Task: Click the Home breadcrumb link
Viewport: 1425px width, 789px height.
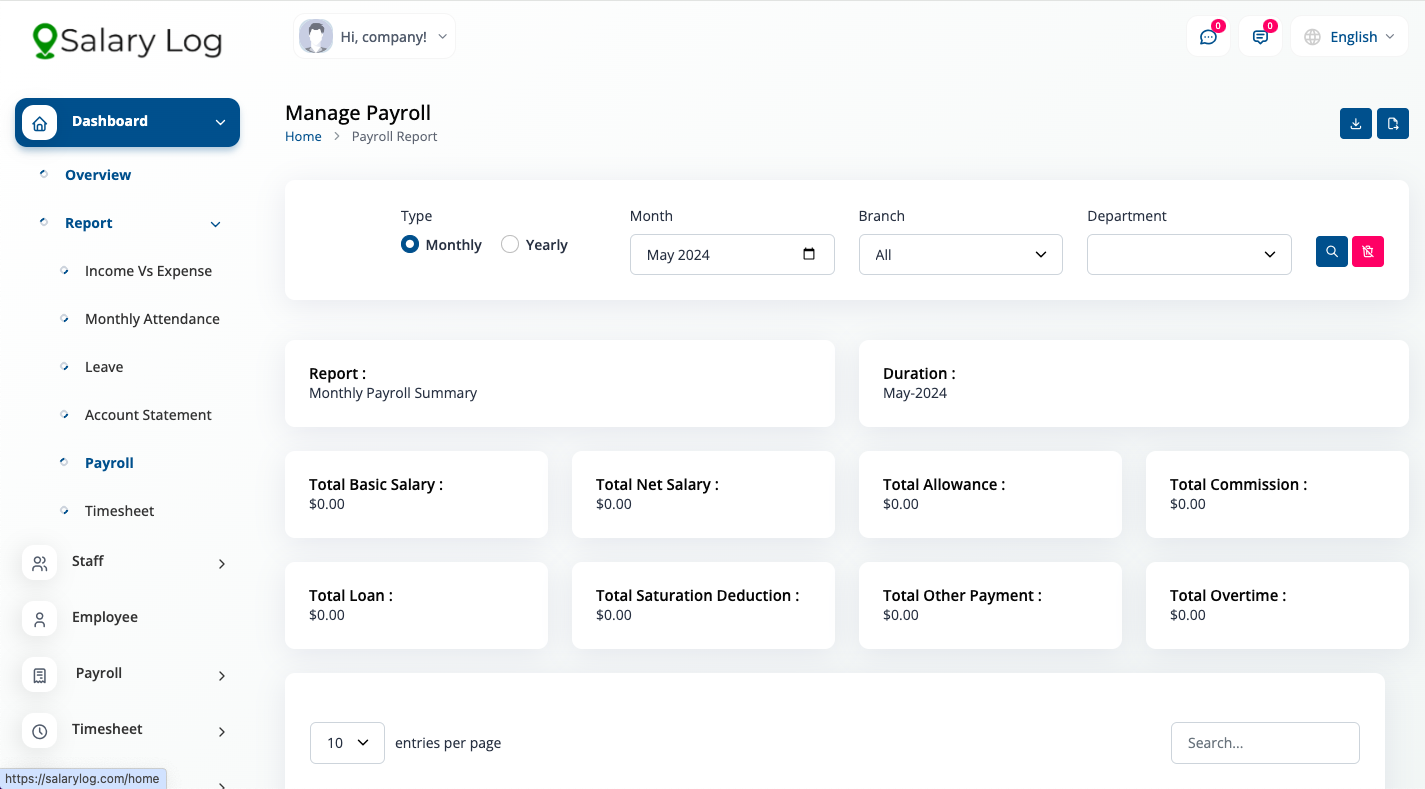Action: click(x=303, y=136)
